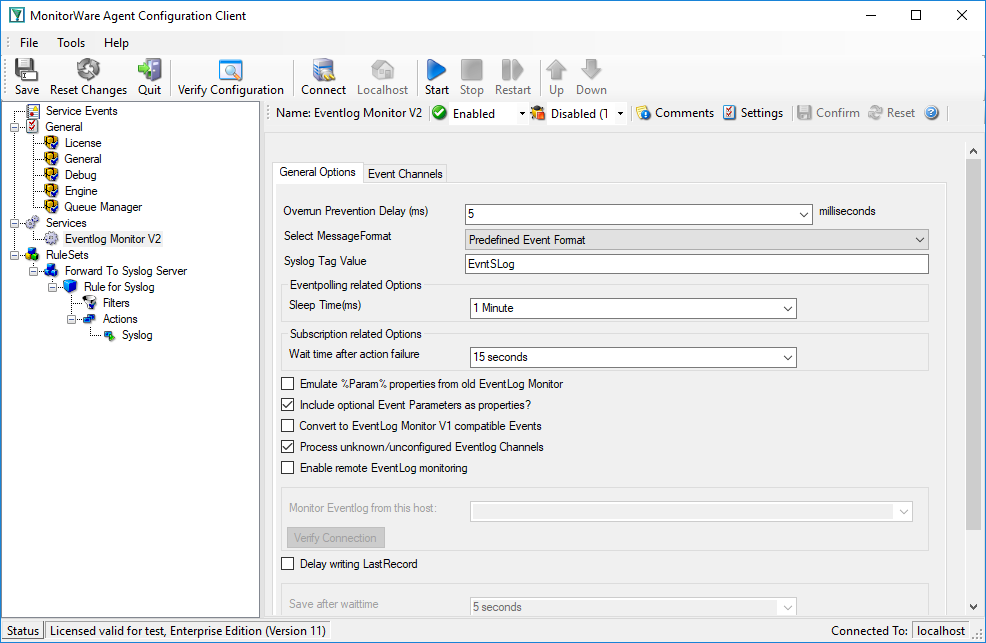
Task: Click the scrollbar up arrow
Action: point(973,151)
